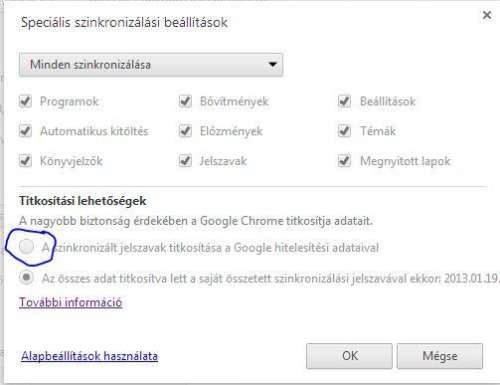Image resolution: width=500 pixels, height=385 pixels.
Task: Close the sync settings dialog
Action: (x=487, y=15)
